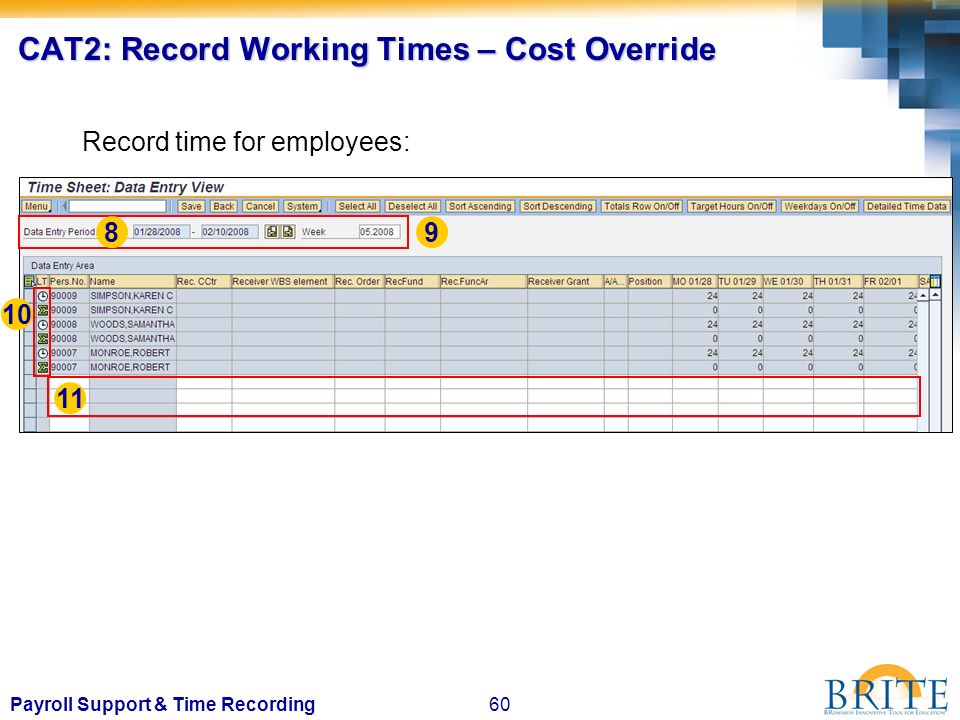The image size is (960, 720).
Task: Toggle Target Hours On/Off
Action: tap(732, 207)
